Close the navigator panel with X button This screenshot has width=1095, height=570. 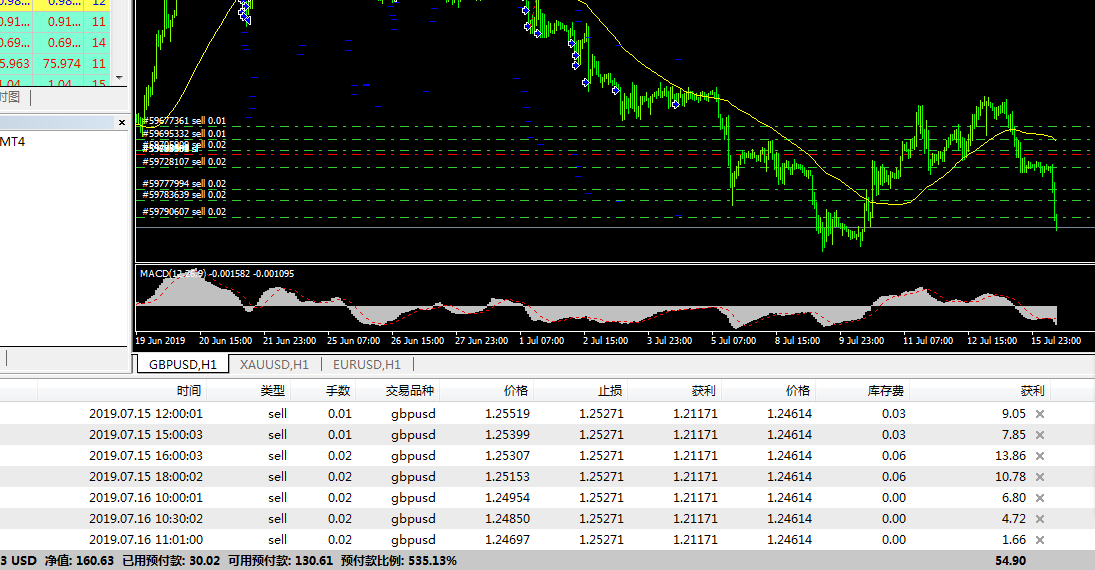(x=122, y=122)
